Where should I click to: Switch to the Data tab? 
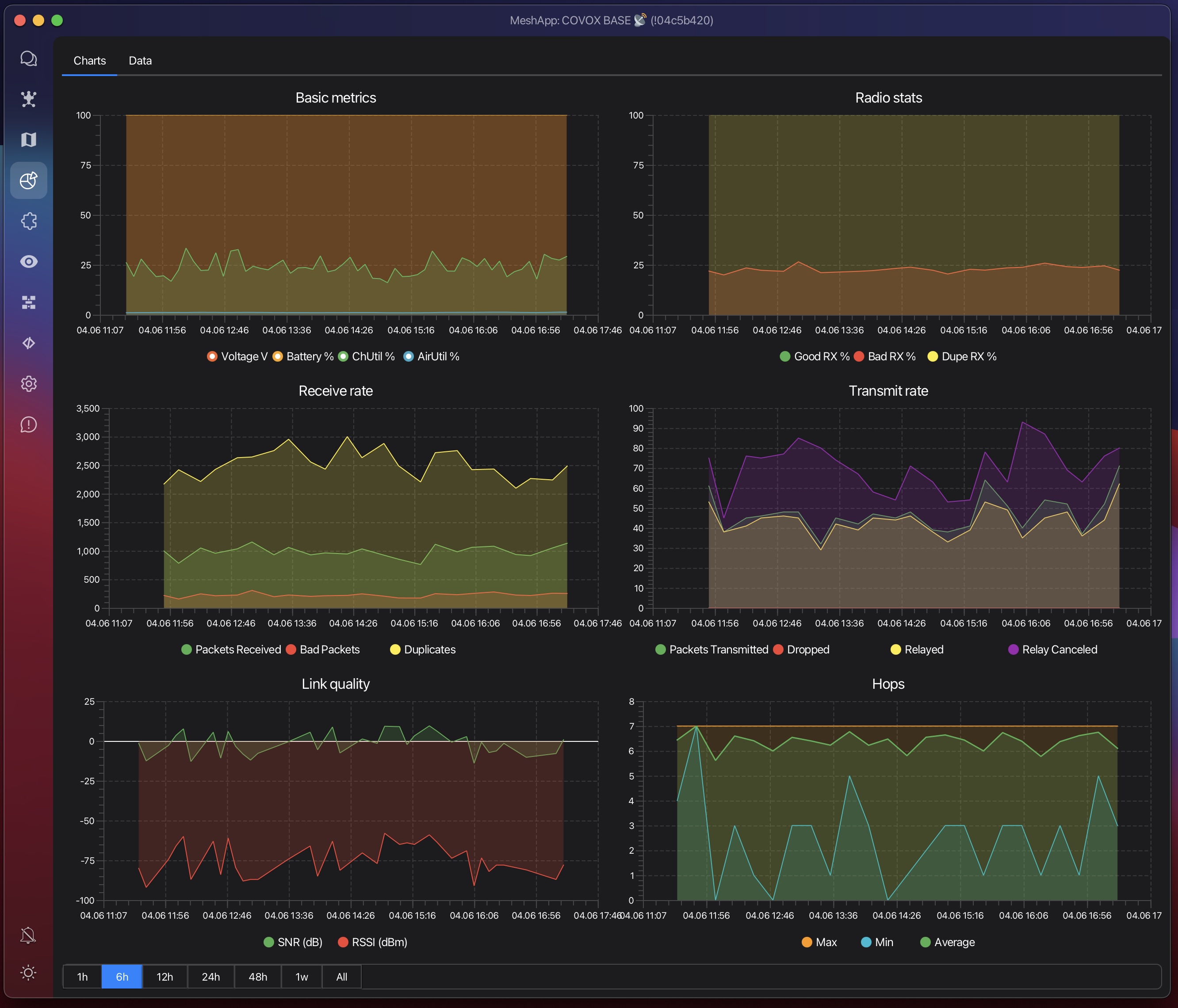click(140, 61)
